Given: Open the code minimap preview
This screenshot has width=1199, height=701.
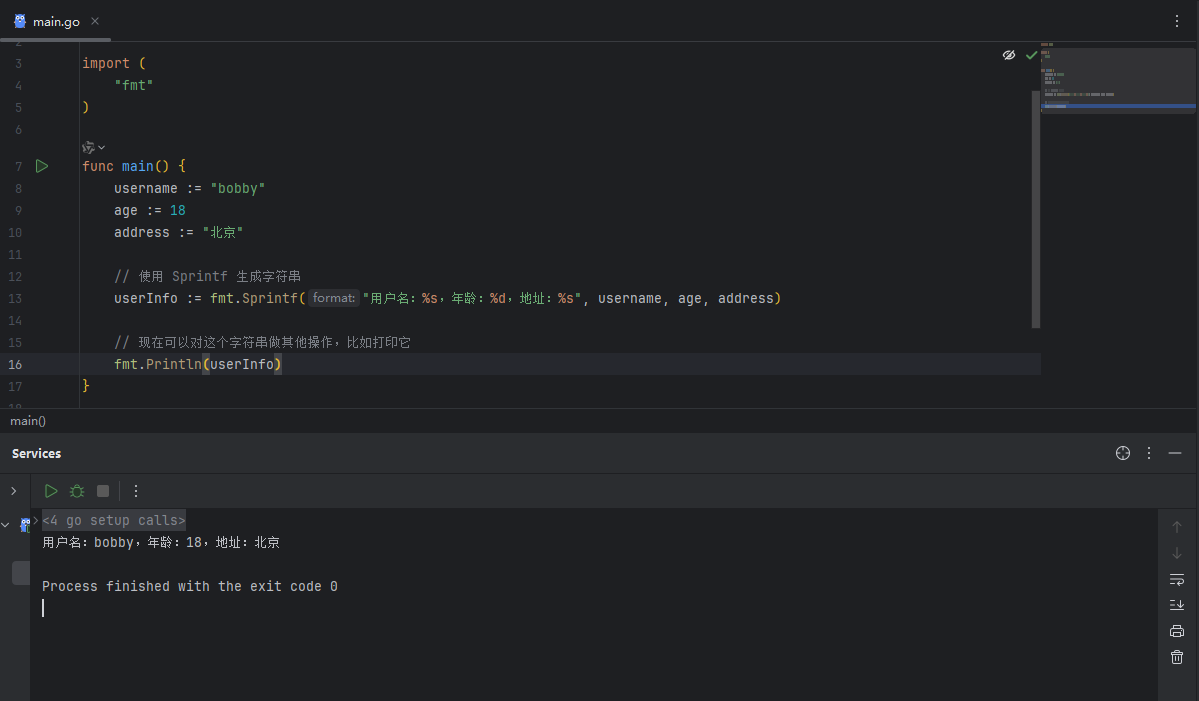Looking at the screenshot, I should click(1118, 78).
